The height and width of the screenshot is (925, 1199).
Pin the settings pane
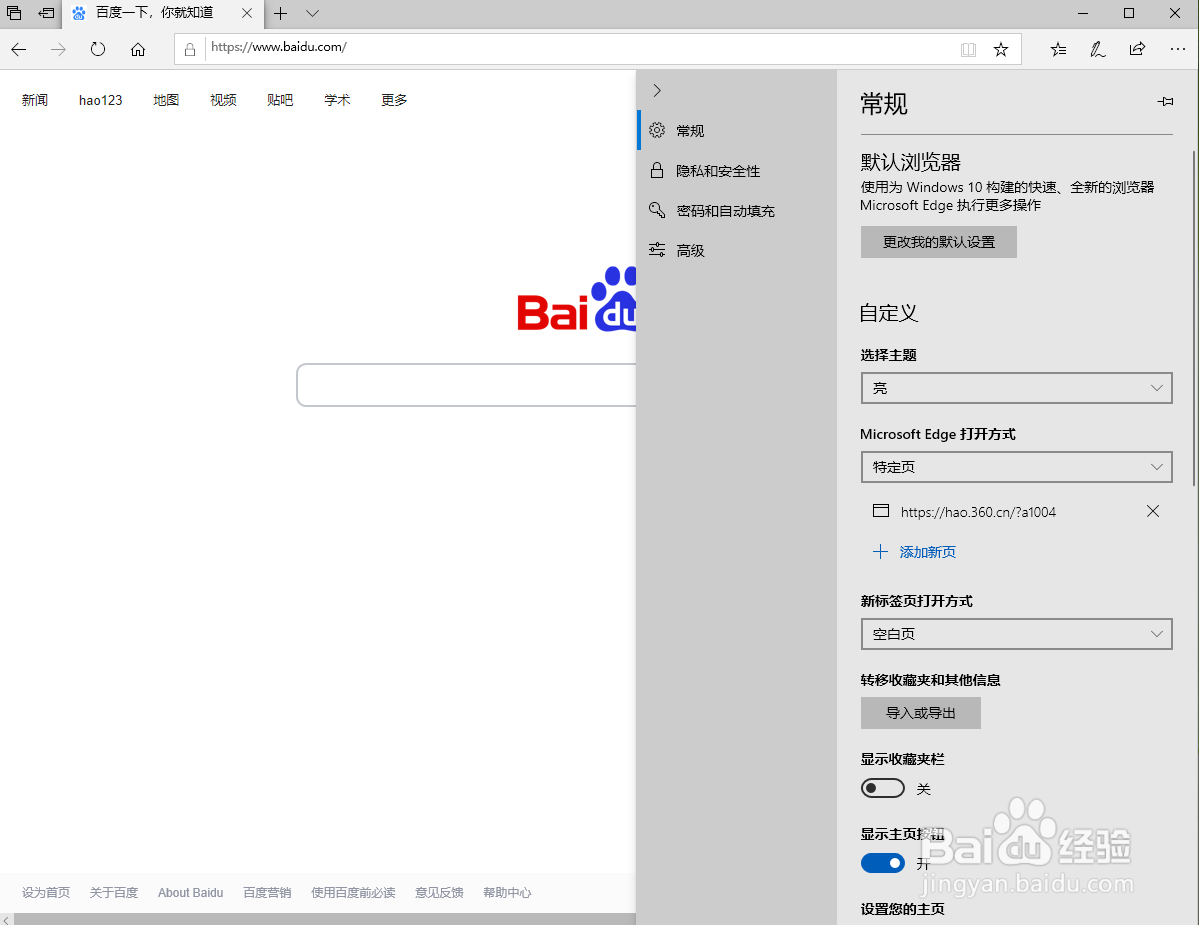pyautogui.click(x=1165, y=102)
